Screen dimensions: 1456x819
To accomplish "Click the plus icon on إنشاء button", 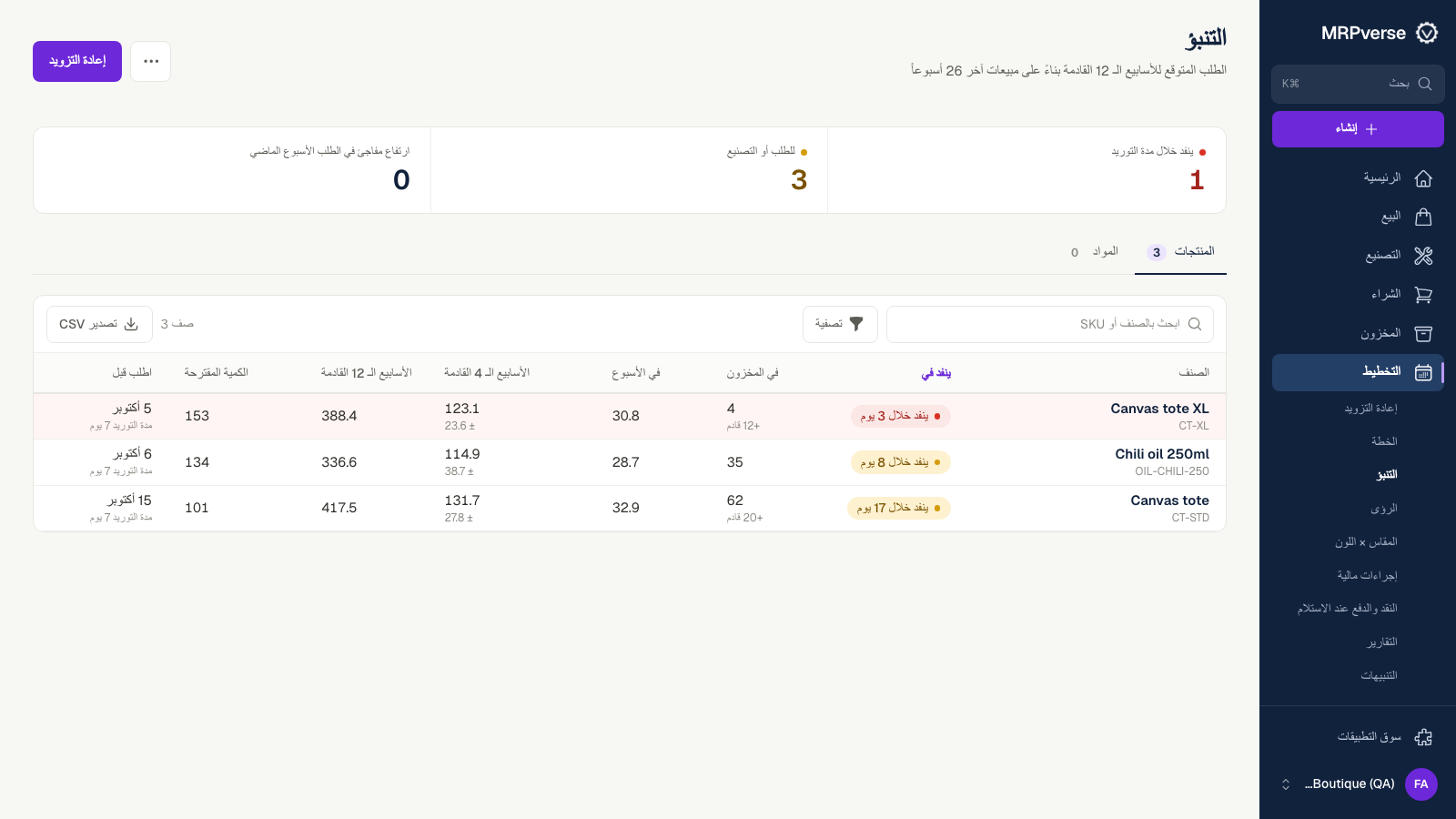I will point(1371,129).
